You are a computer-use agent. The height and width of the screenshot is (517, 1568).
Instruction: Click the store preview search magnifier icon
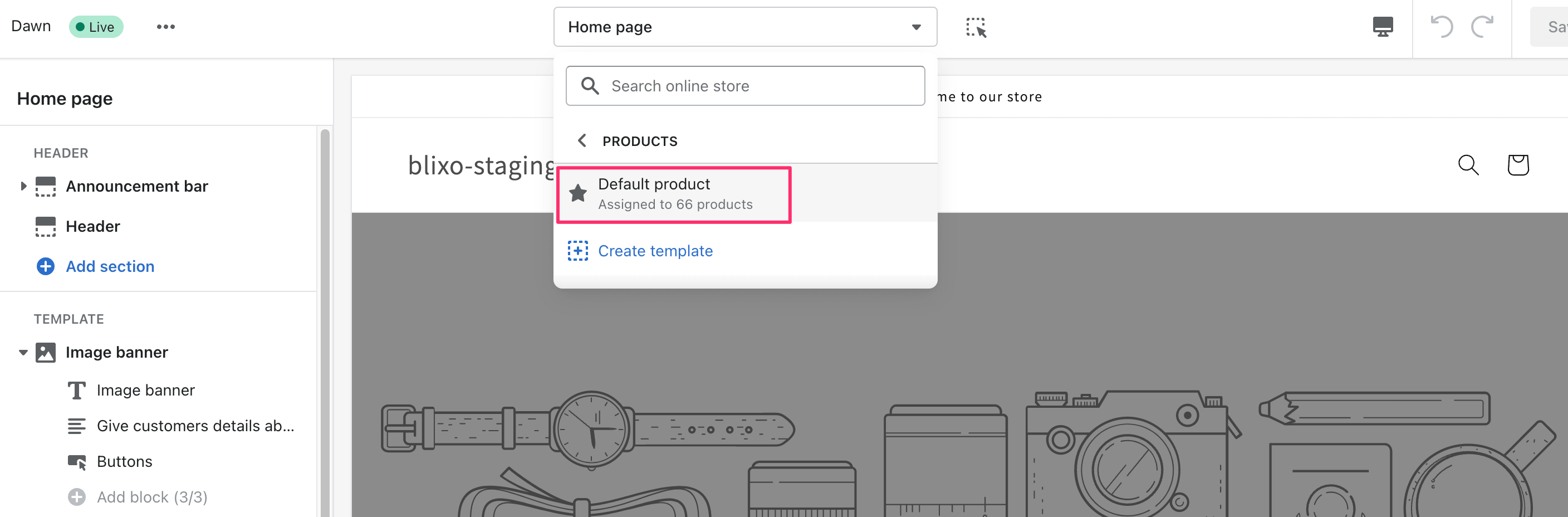pyautogui.click(x=1468, y=164)
